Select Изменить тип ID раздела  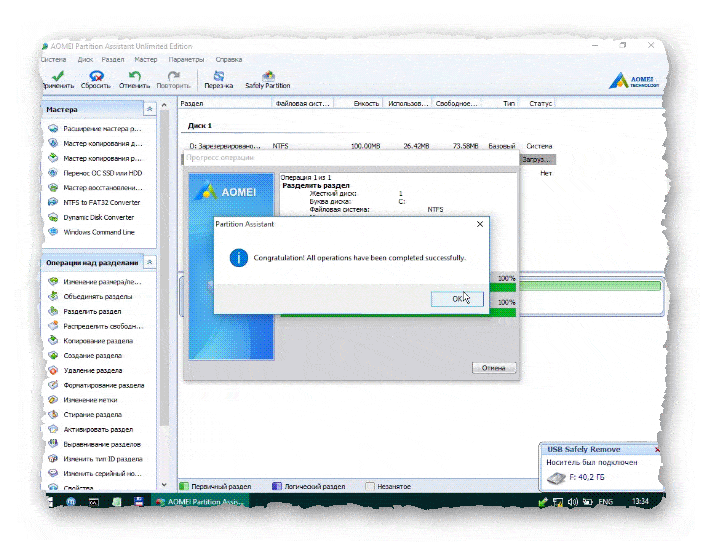[96, 459]
